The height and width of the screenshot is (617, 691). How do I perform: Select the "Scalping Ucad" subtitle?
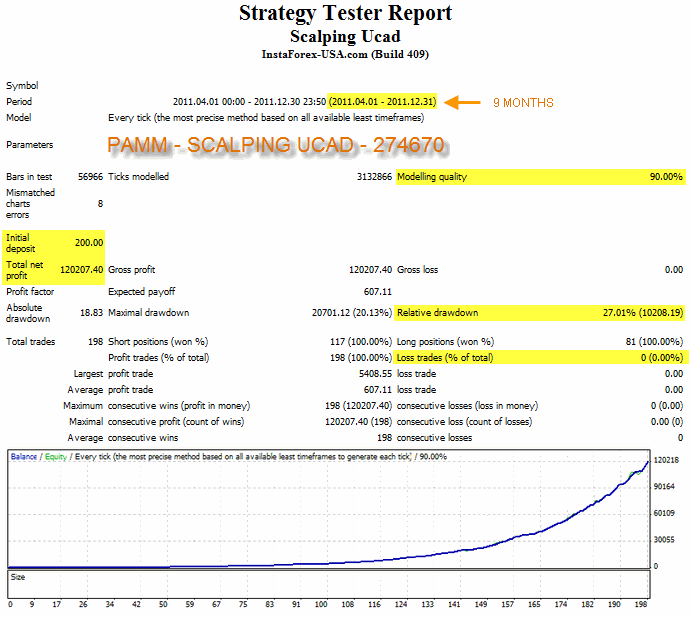pyautogui.click(x=345, y=37)
